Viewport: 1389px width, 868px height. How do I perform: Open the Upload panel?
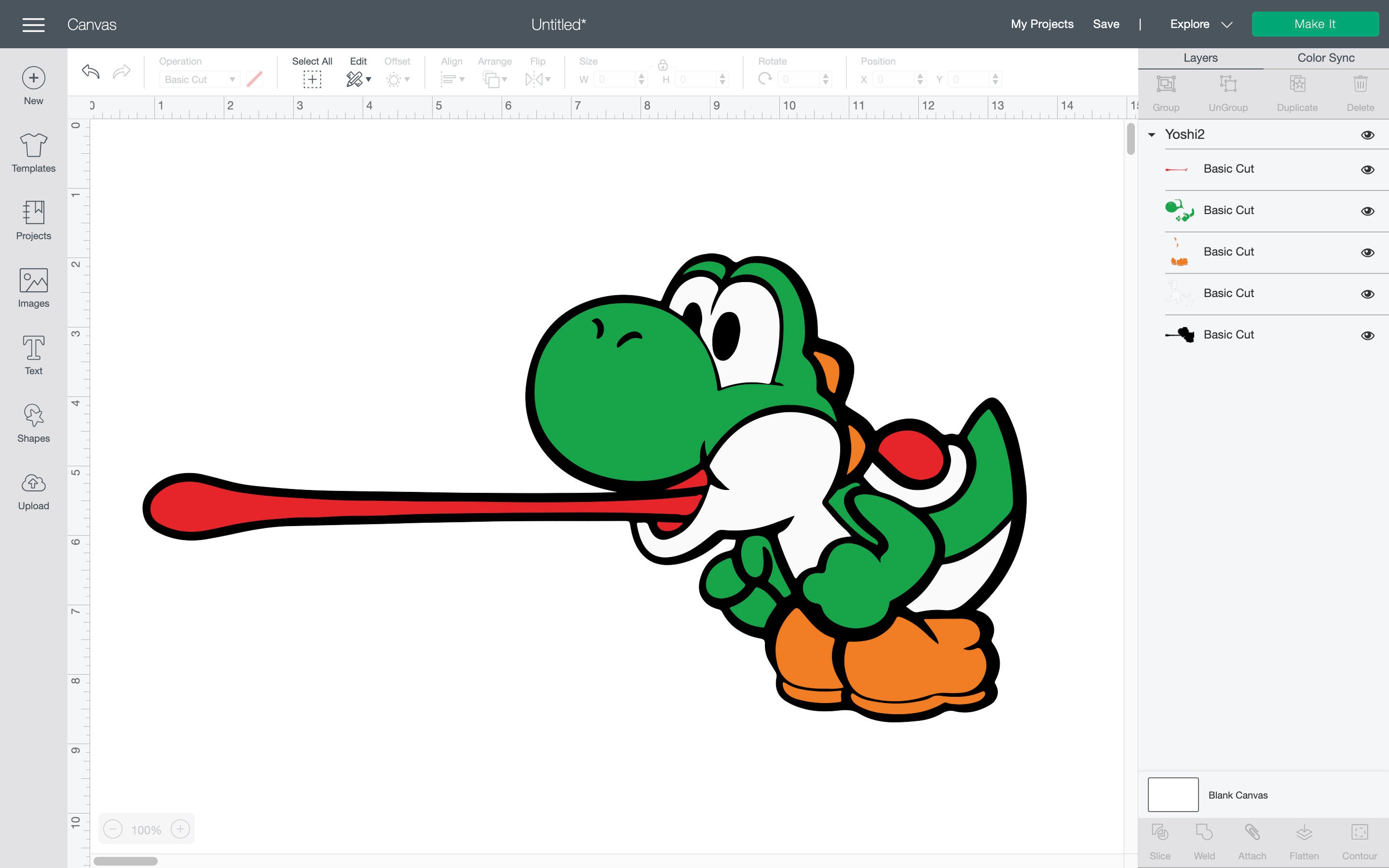point(33,491)
